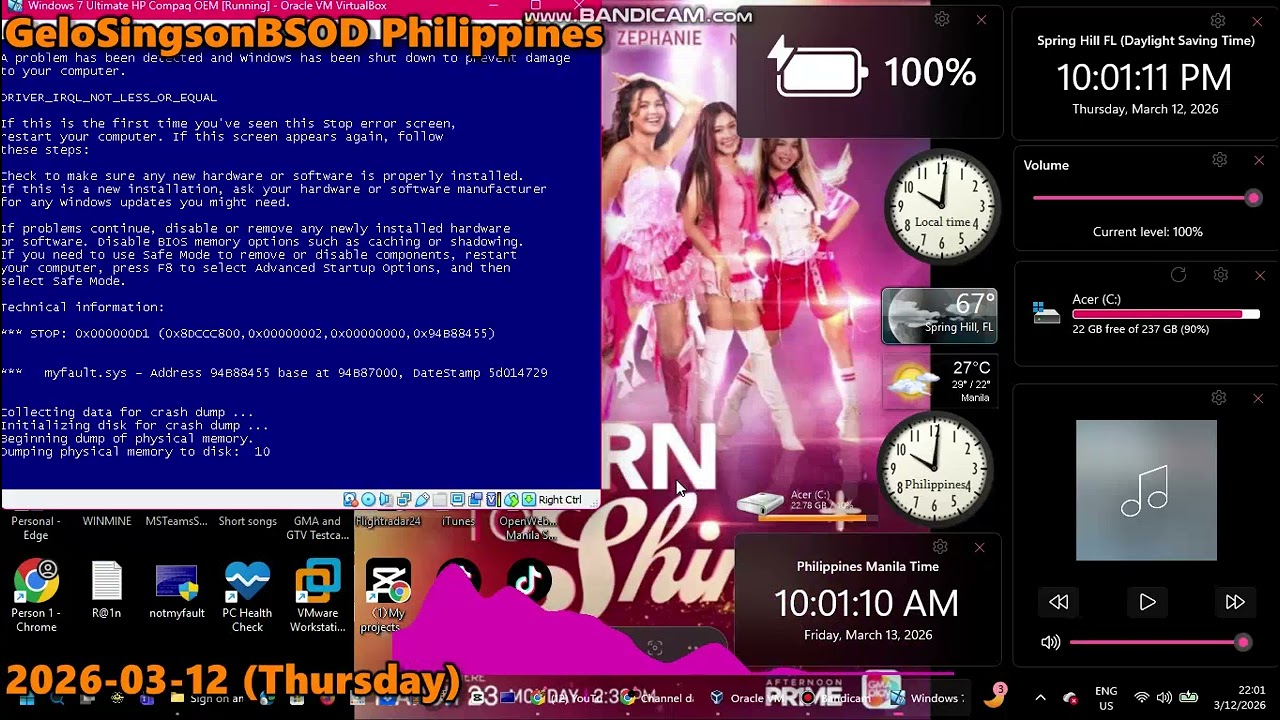The image size is (1280, 720).
Task: Open VMware Workstation desktop shortcut
Action: point(318,597)
